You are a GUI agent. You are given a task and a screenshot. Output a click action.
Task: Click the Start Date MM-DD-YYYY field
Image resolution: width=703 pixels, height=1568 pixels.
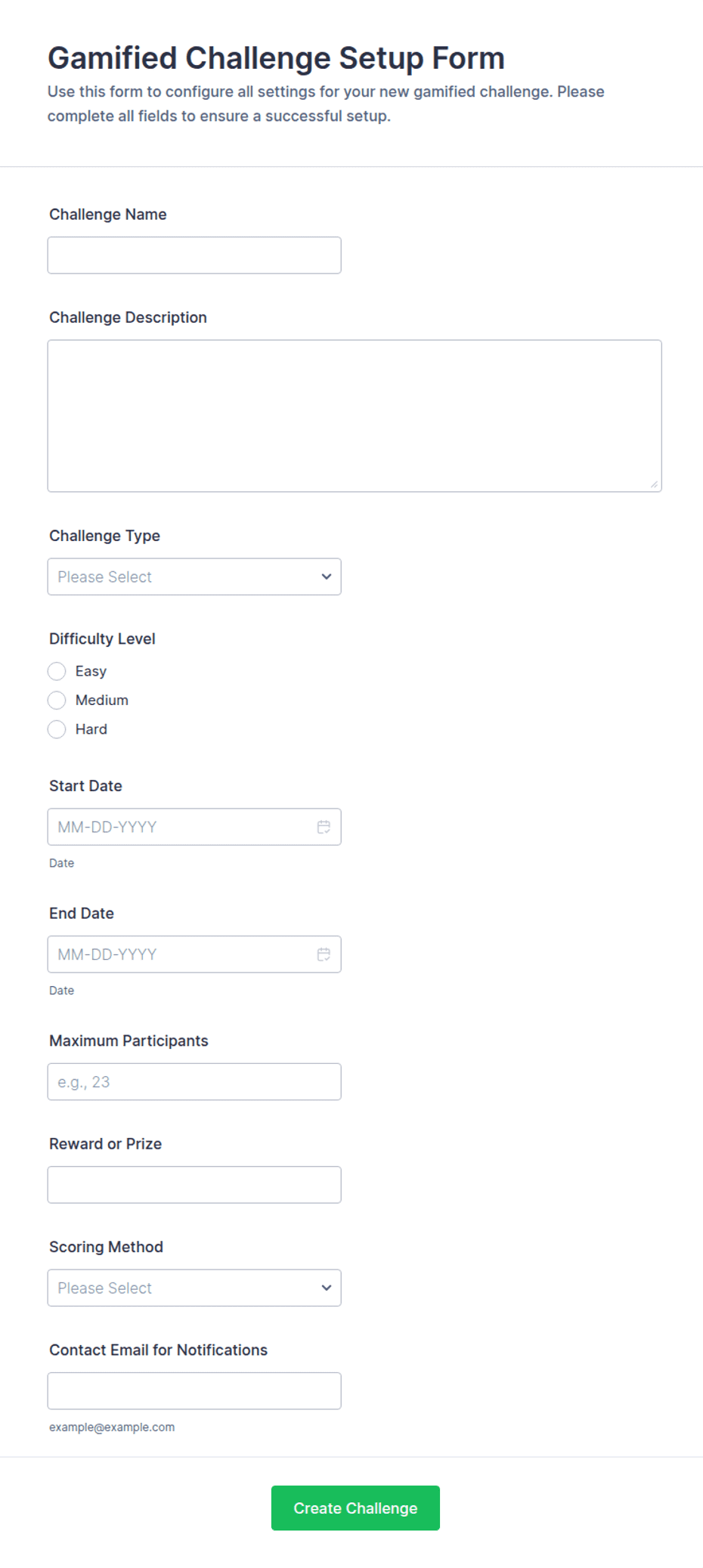(x=194, y=827)
